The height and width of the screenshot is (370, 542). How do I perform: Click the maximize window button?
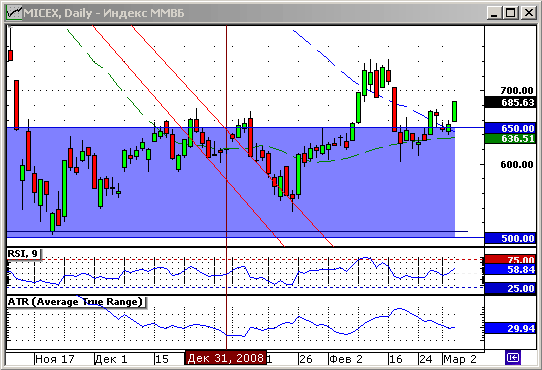[x=511, y=13]
